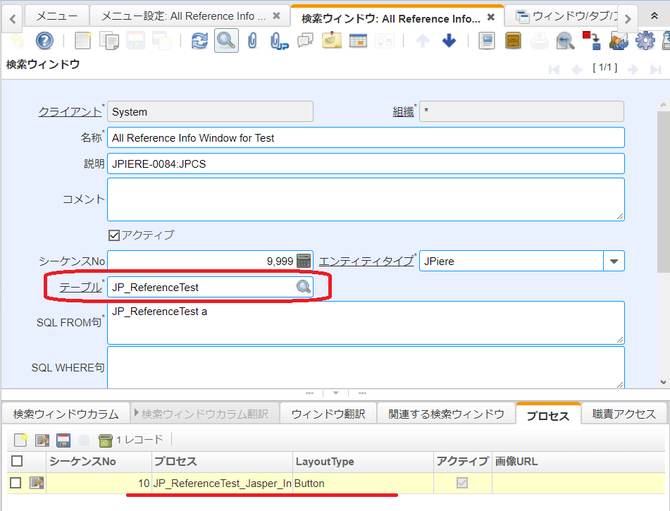Open the Archive viewer cabinet icon
This screenshot has height=511, width=670.
pyautogui.click(x=513, y=41)
